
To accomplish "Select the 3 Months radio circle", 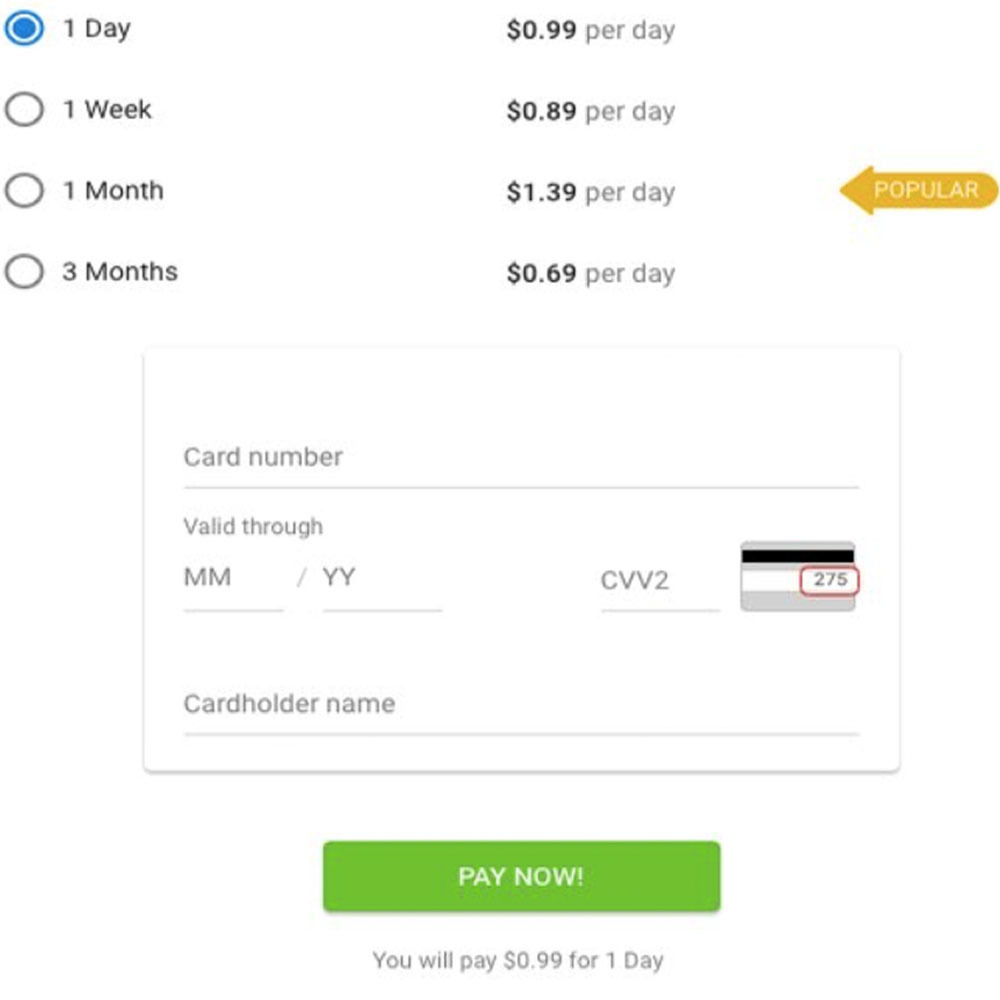I will click(x=24, y=272).
